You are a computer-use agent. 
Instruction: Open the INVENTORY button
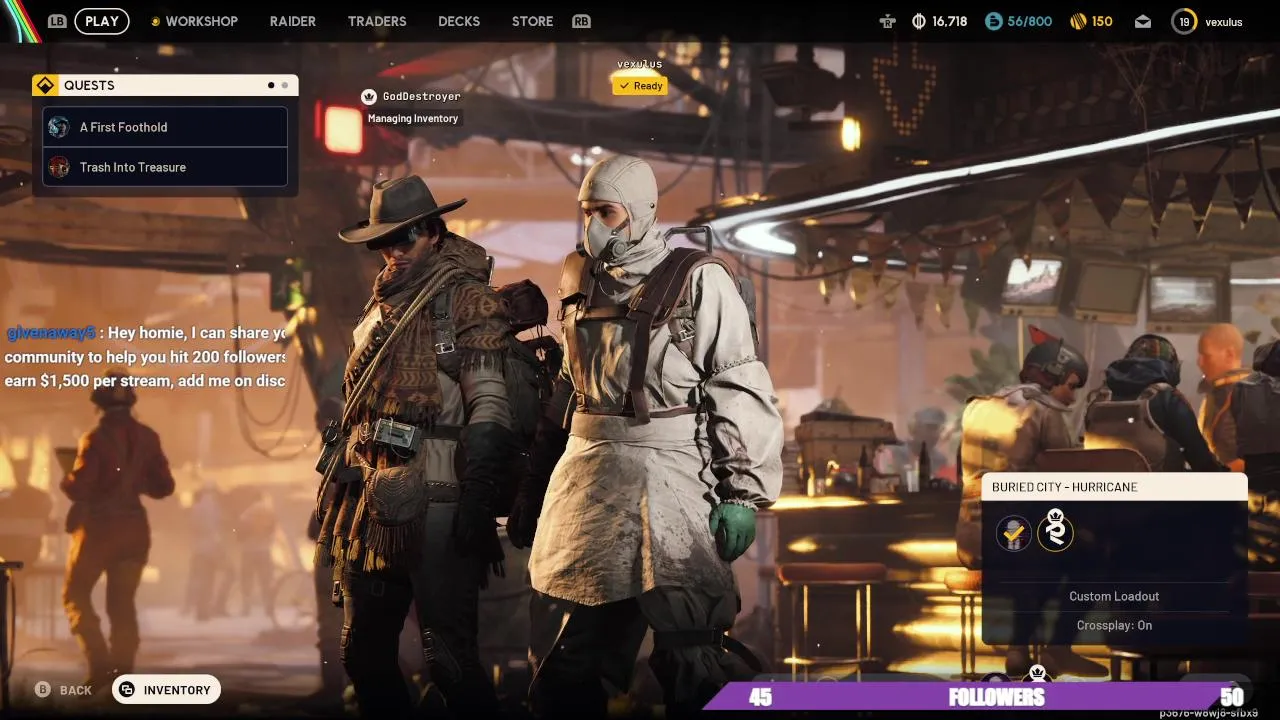[167, 690]
